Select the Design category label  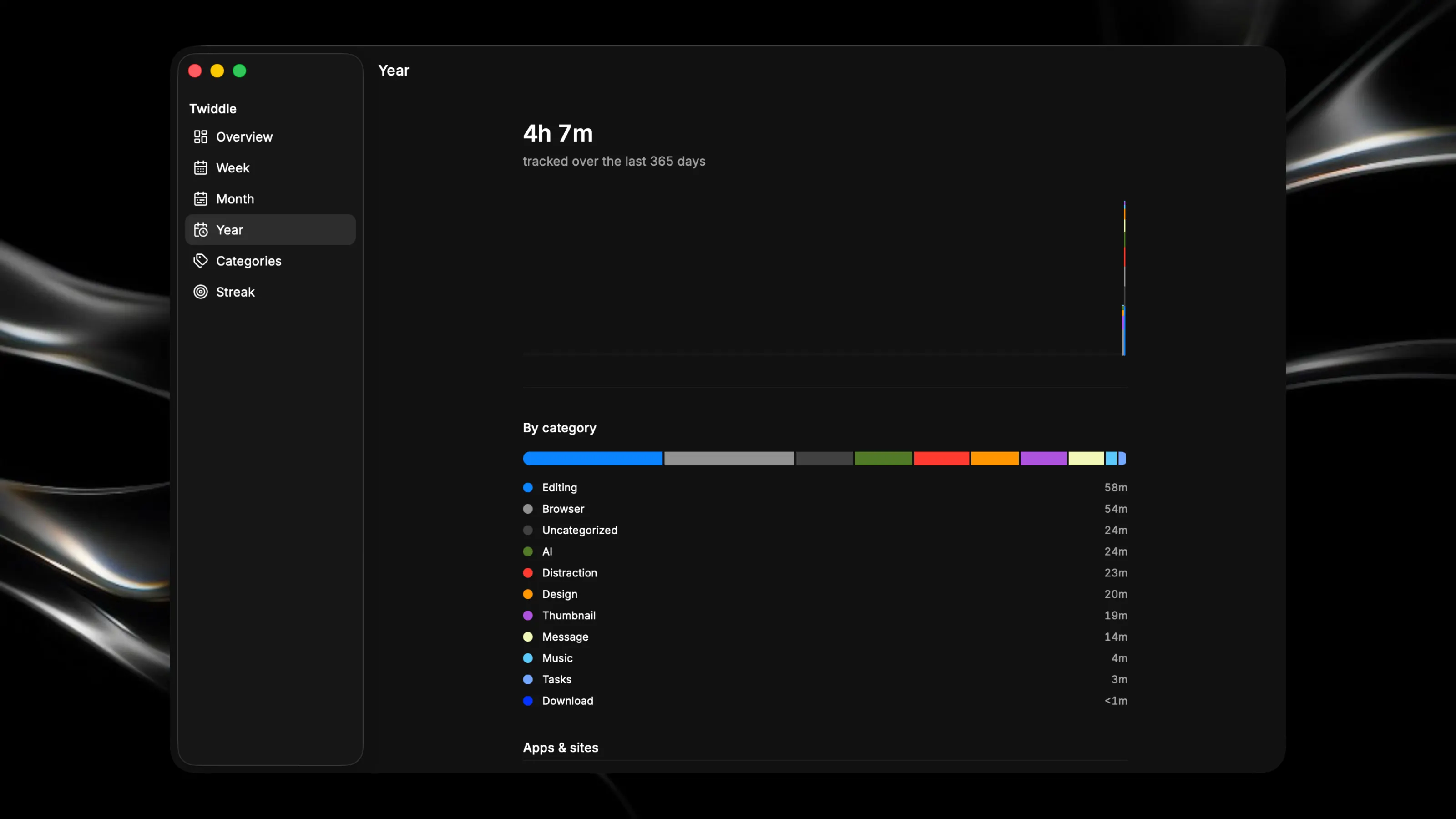pyautogui.click(x=560, y=594)
